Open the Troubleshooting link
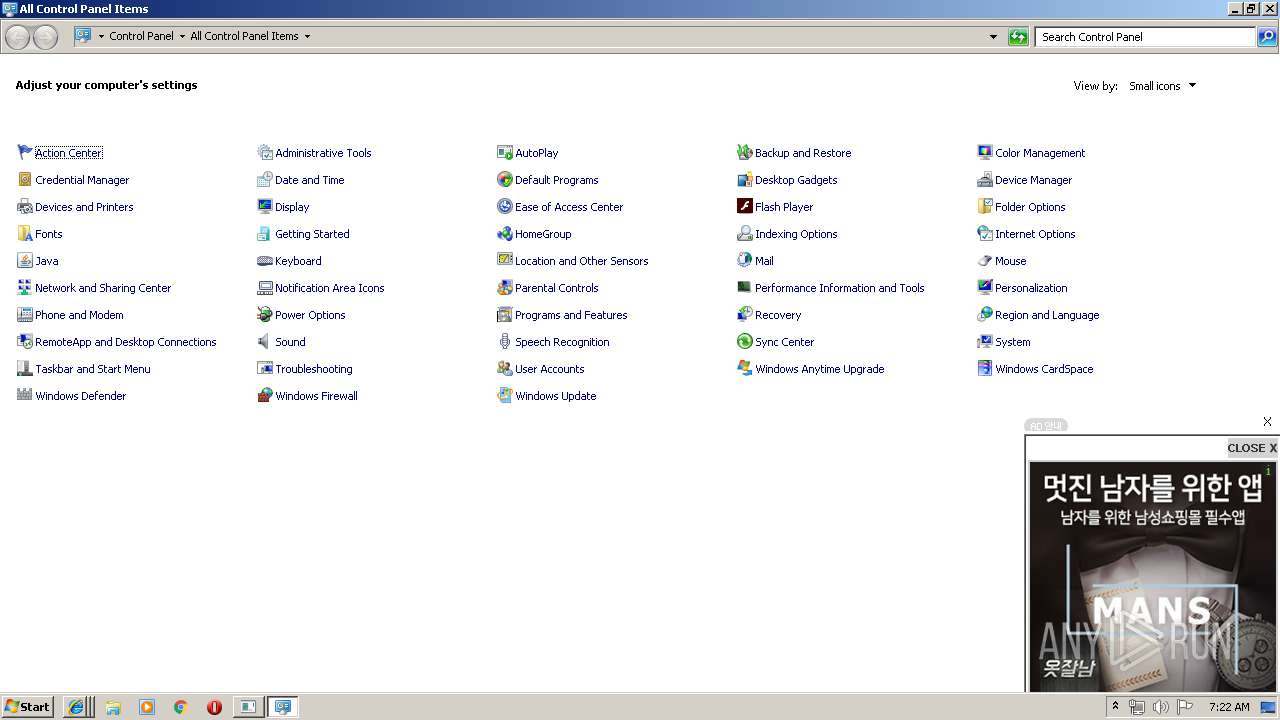 (314, 369)
